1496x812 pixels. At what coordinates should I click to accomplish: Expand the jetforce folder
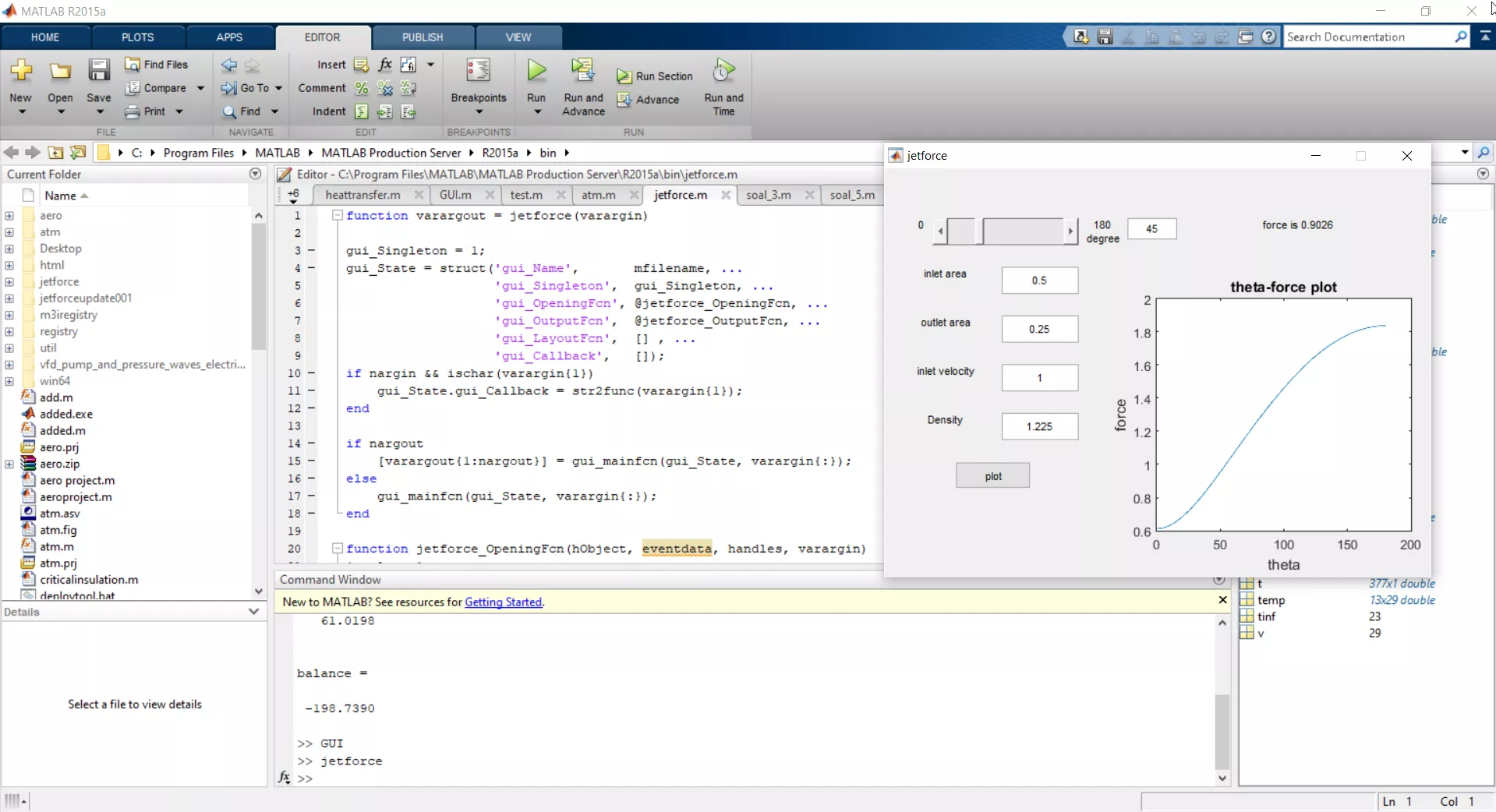[x=9, y=282]
